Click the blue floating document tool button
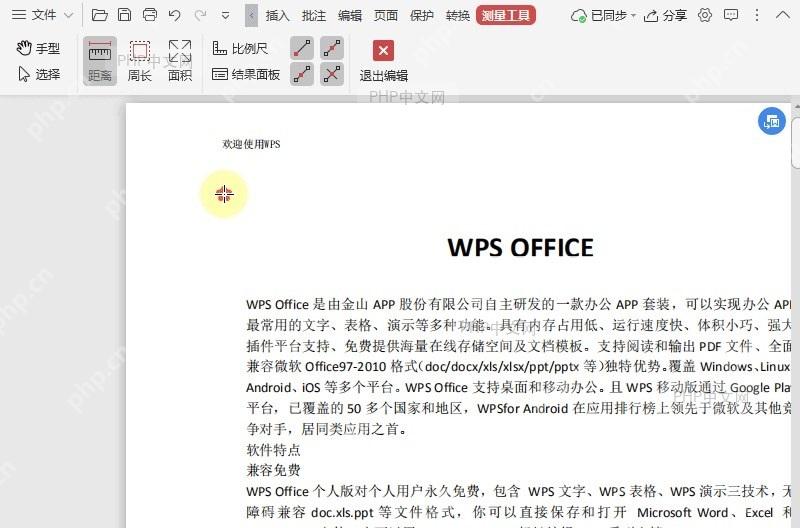The height and width of the screenshot is (528, 800). [771, 121]
